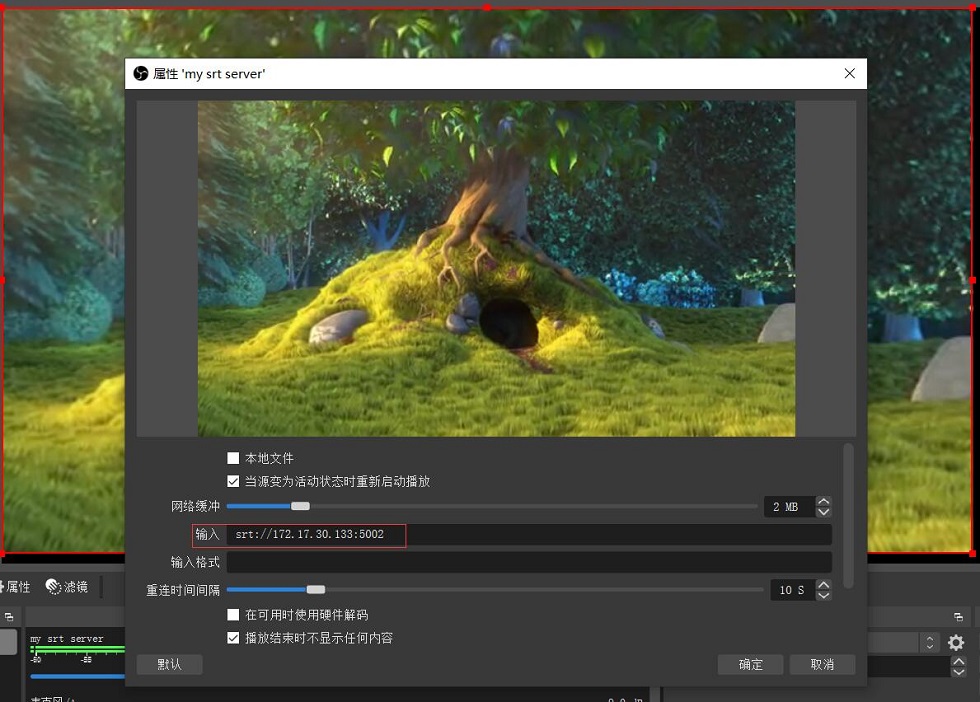Cancel with the 取消 button
The height and width of the screenshot is (702, 980).
822,664
